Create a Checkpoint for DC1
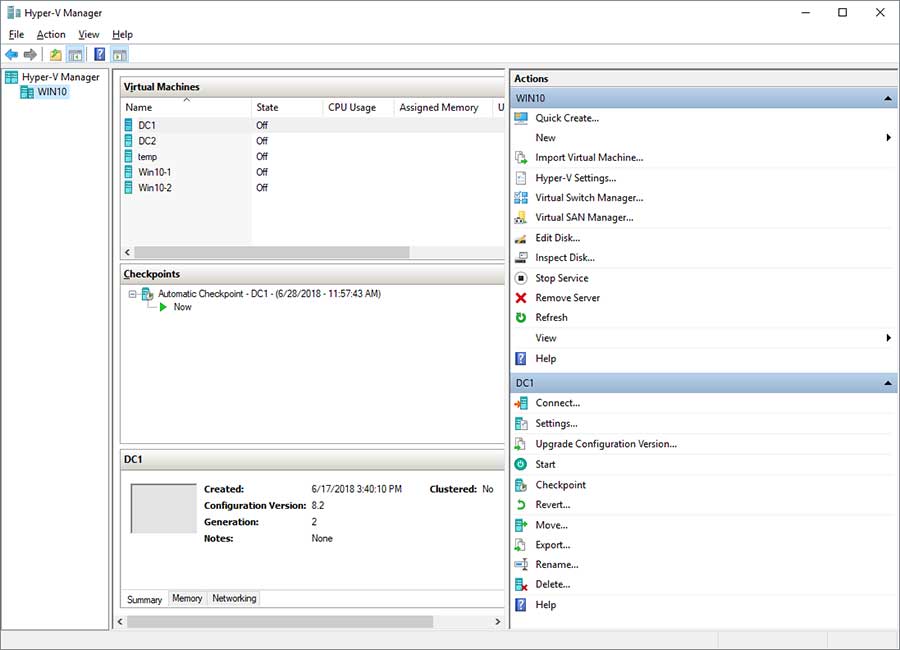Viewport: 900px width, 650px height. 560,484
